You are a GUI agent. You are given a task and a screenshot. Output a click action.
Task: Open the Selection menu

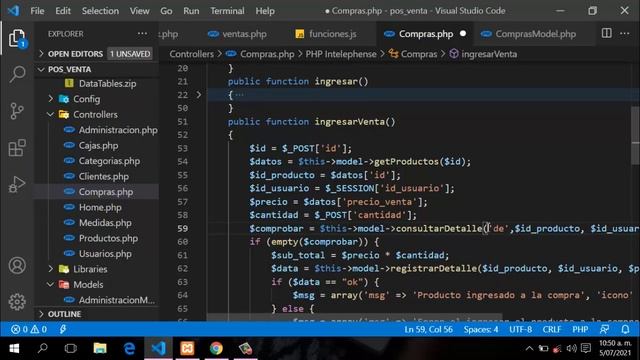[100, 11]
